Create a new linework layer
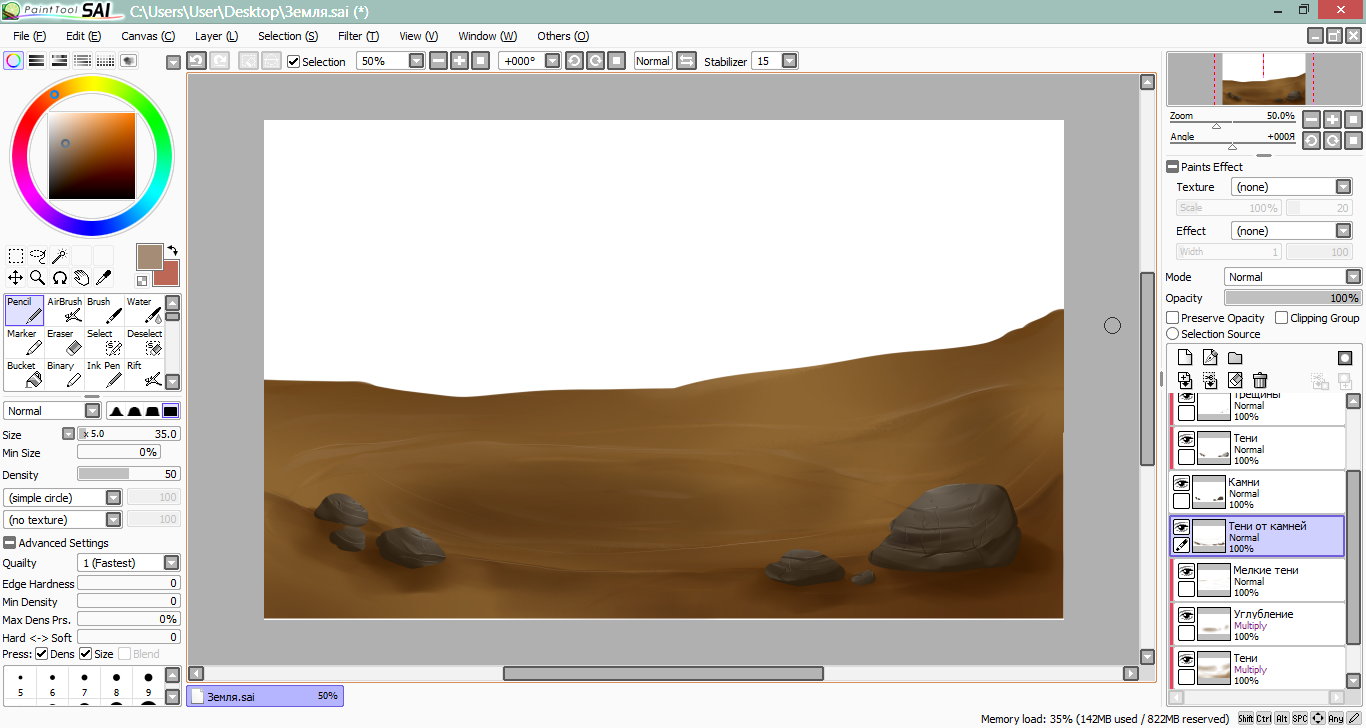This screenshot has width=1366, height=728. click(1210, 358)
